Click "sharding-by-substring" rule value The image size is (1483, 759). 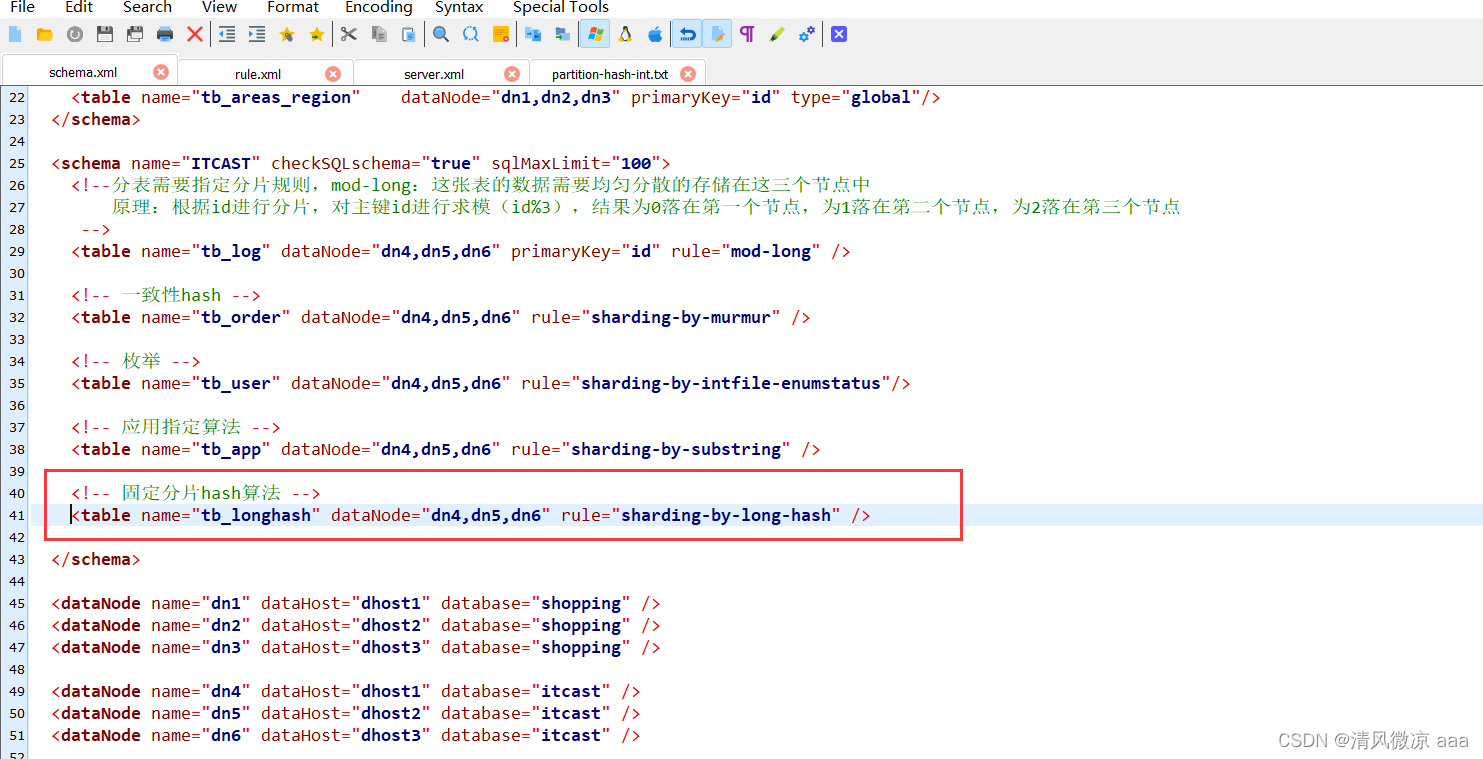point(676,449)
